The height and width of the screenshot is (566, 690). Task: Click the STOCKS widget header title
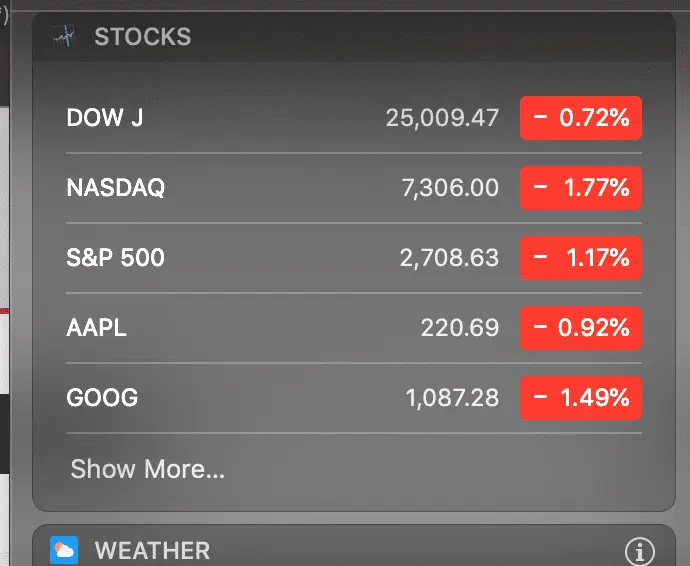coord(142,38)
